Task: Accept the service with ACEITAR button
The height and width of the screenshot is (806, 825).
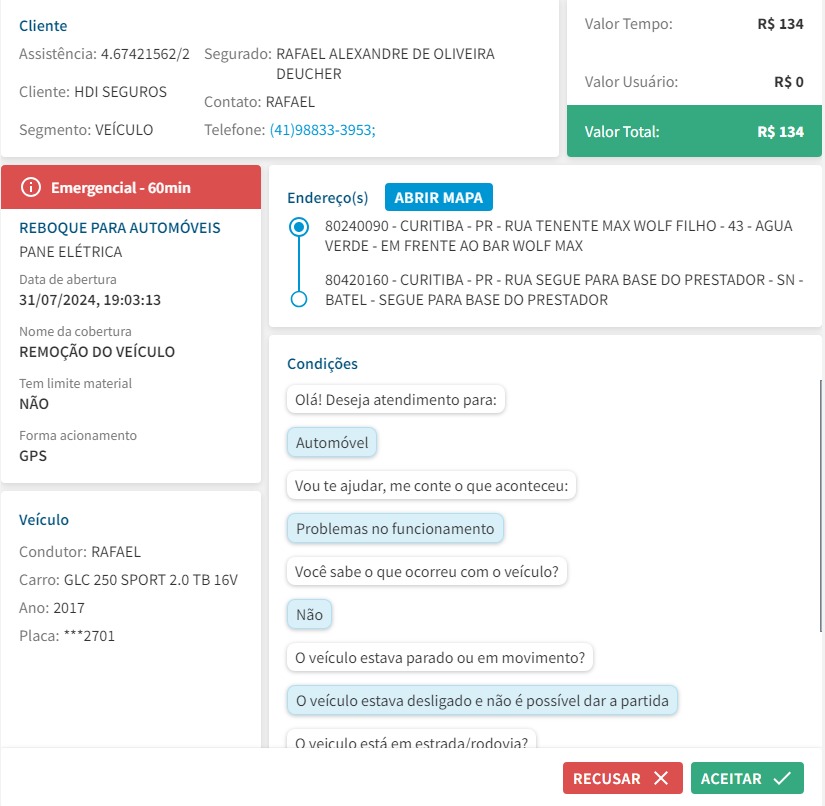Action: tap(747, 778)
